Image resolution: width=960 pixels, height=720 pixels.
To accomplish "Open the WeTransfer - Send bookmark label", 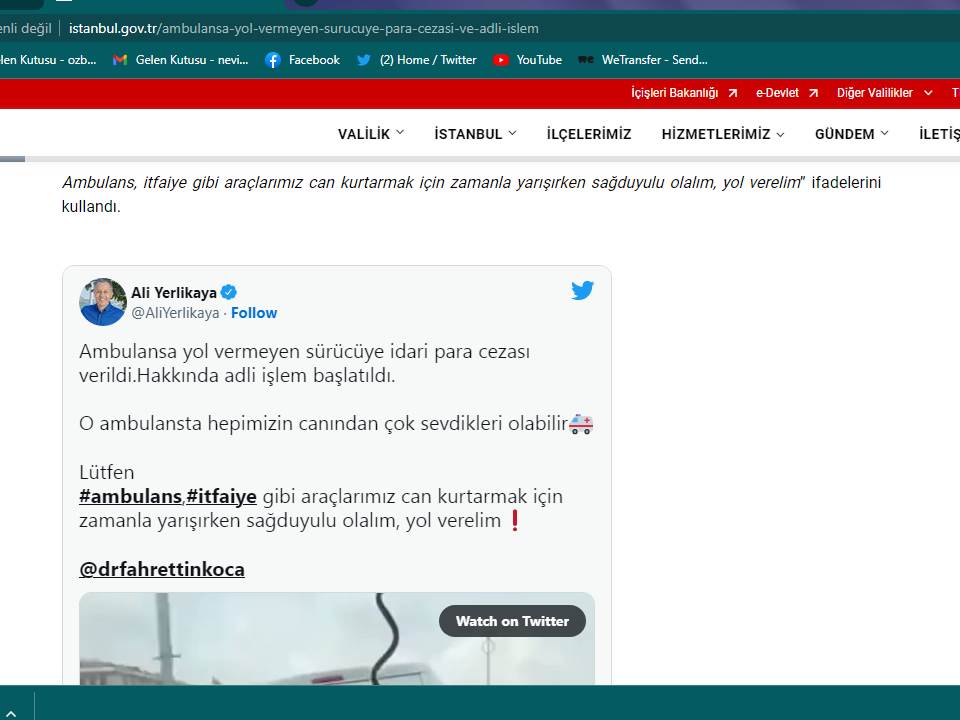I will 654,60.
